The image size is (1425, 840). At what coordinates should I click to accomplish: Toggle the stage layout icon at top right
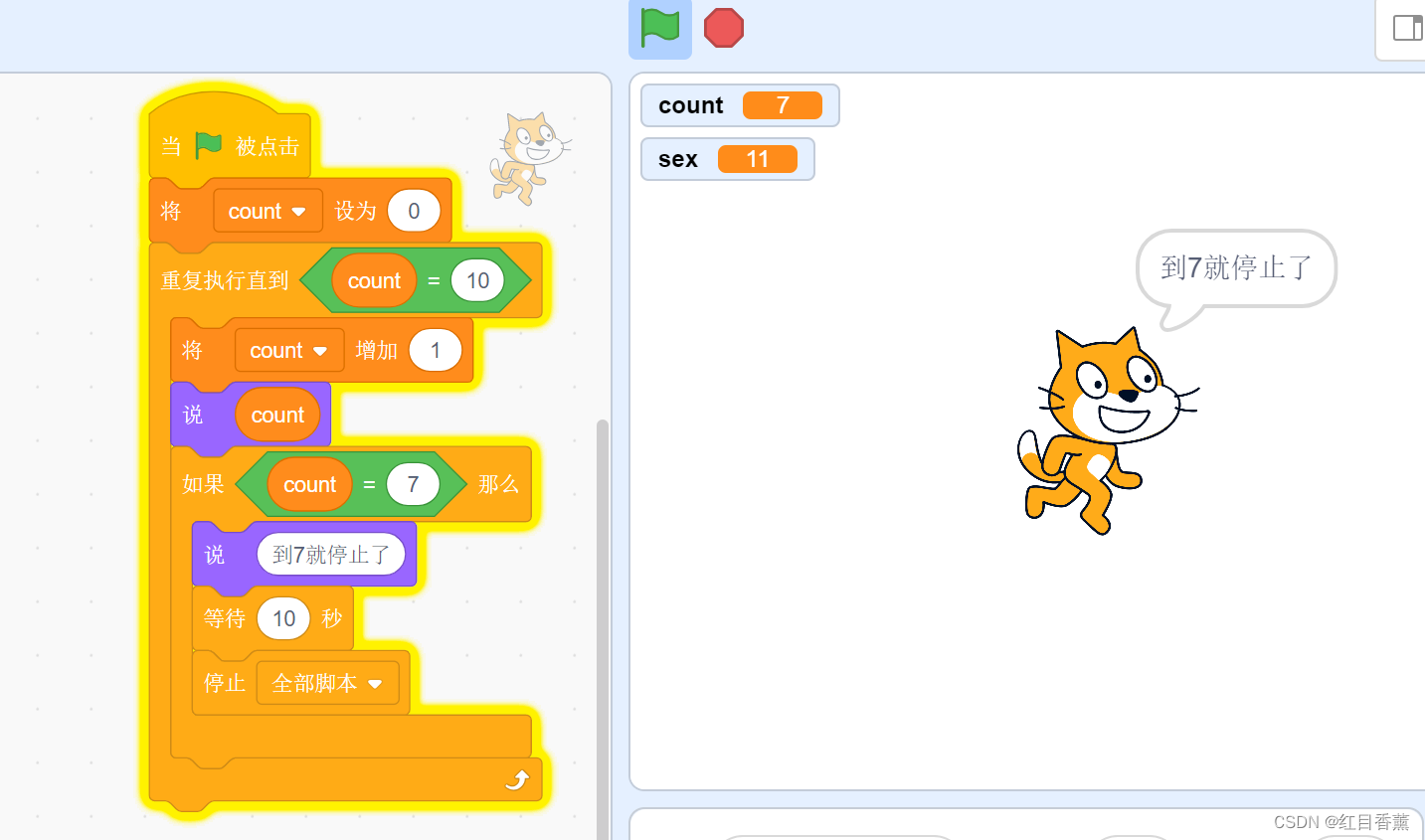[x=1407, y=28]
